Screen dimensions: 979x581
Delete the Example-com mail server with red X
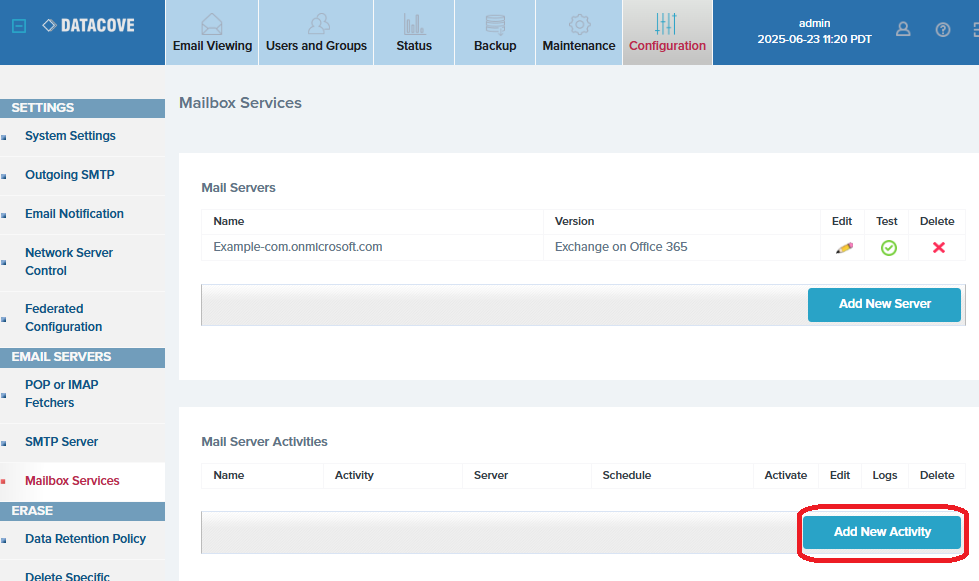coord(938,247)
